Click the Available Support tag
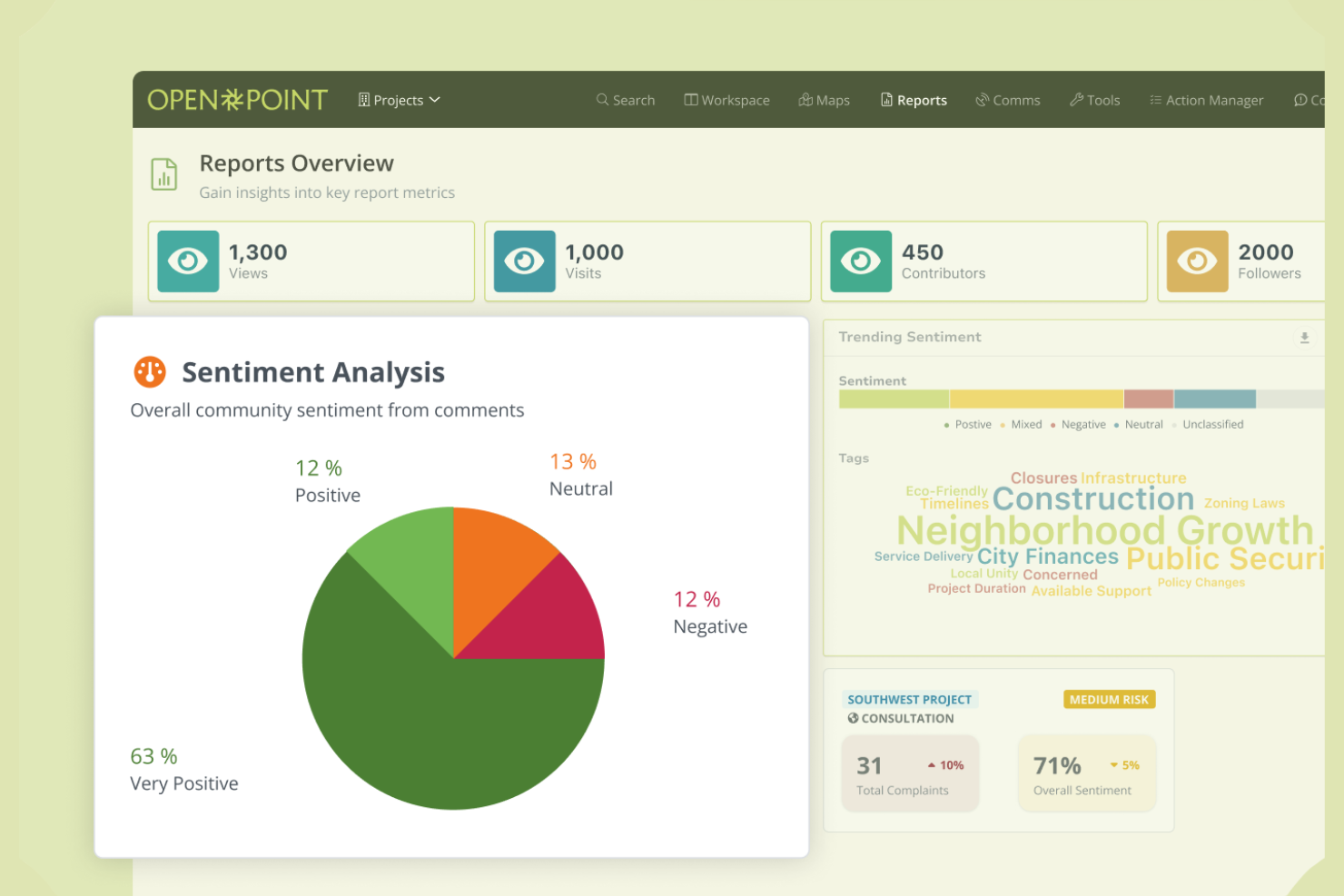Viewport: 1344px width, 896px height. click(x=1091, y=591)
